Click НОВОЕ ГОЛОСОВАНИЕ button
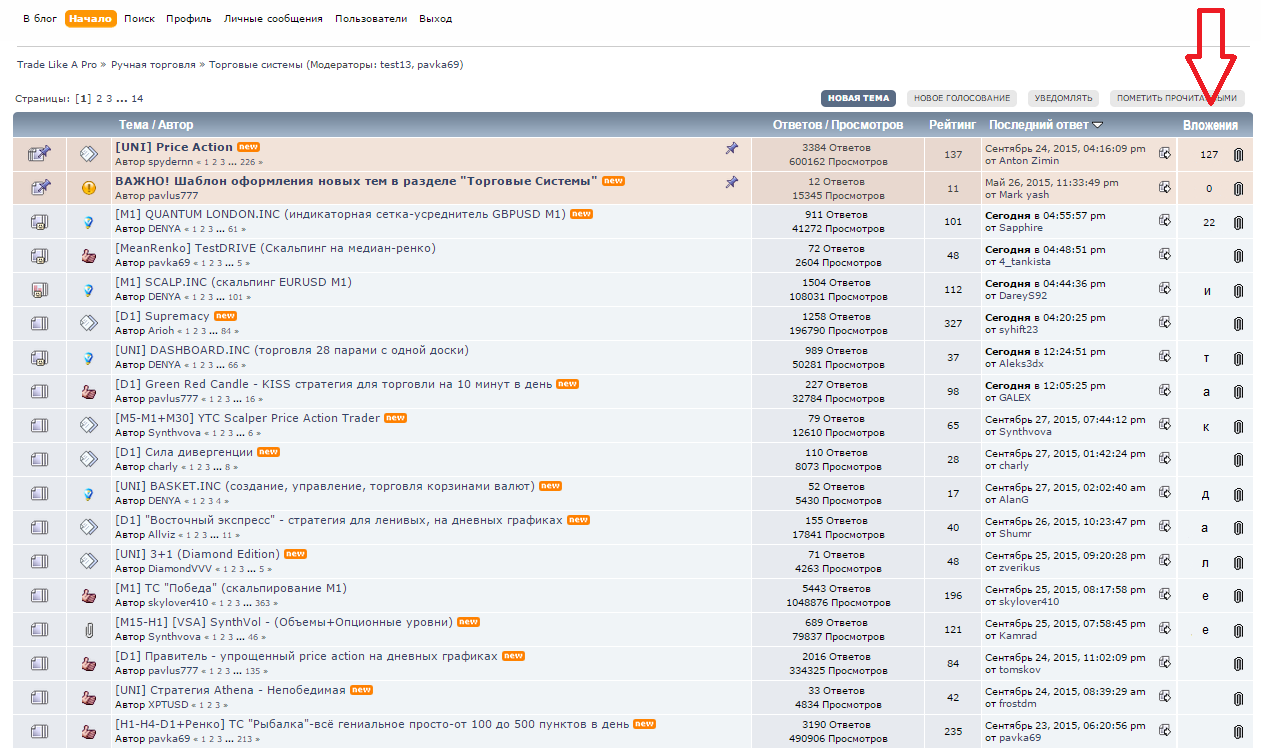The width and height of the screenshot is (1261, 749). coord(962,98)
